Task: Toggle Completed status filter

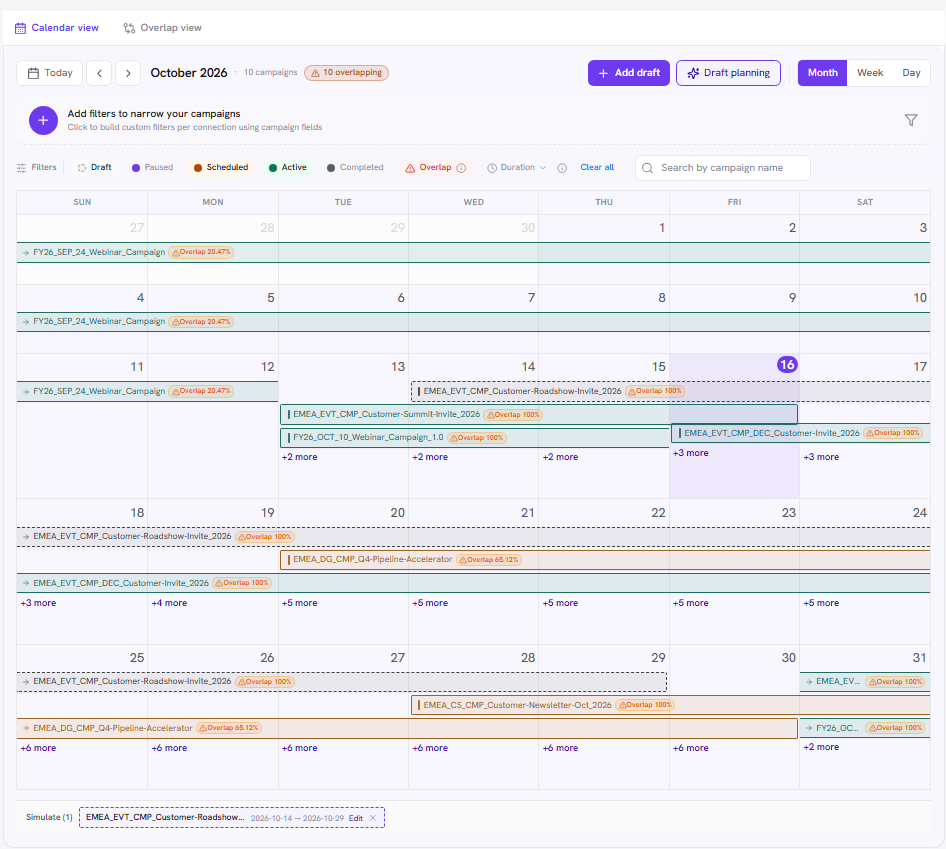Action: (x=355, y=168)
